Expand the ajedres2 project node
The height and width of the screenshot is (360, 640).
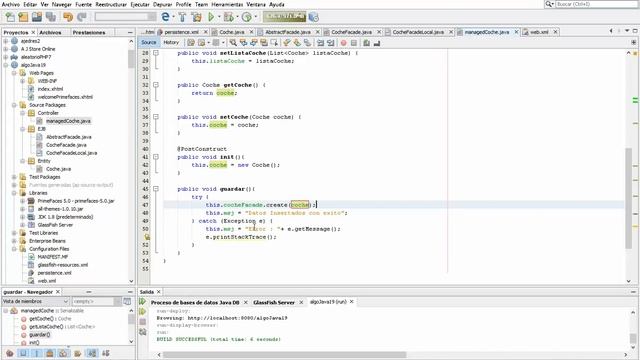point(6,41)
